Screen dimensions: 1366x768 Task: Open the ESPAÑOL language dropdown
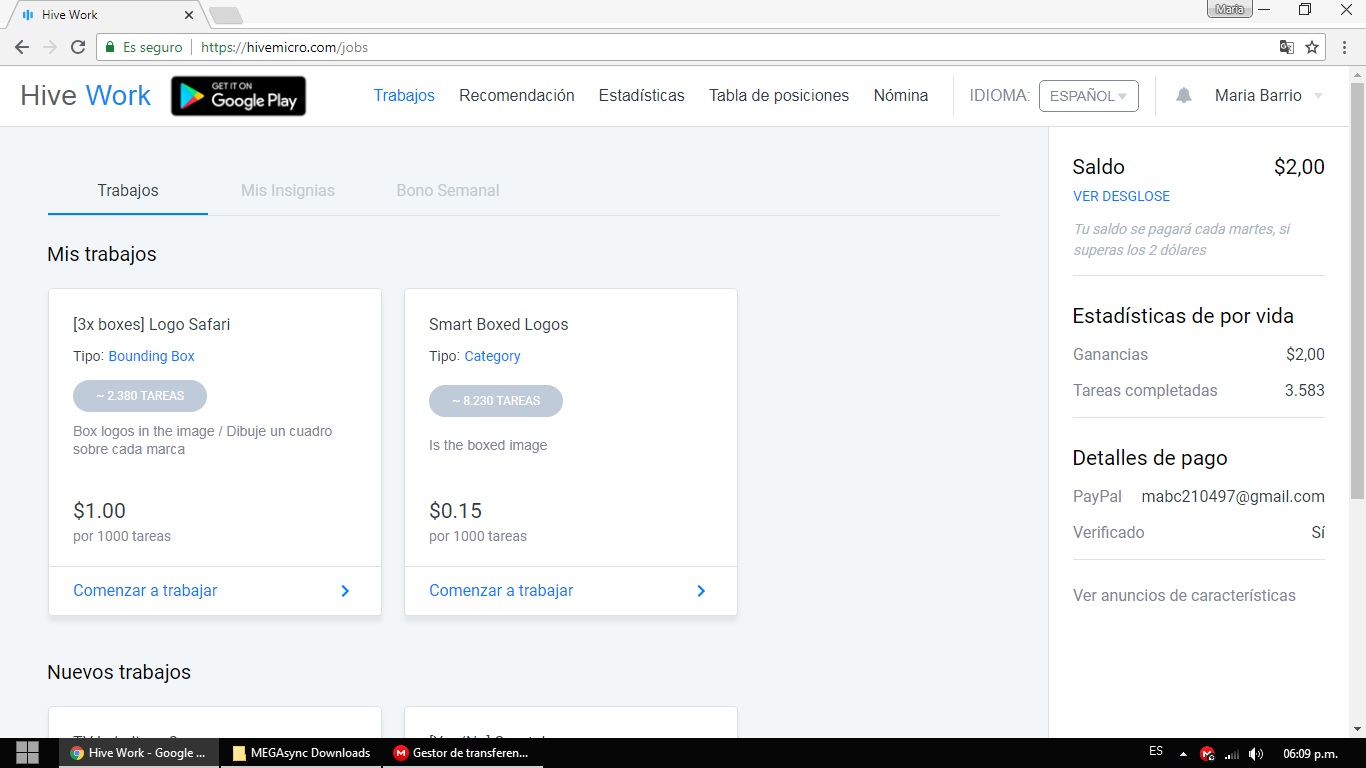pyautogui.click(x=1089, y=96)
